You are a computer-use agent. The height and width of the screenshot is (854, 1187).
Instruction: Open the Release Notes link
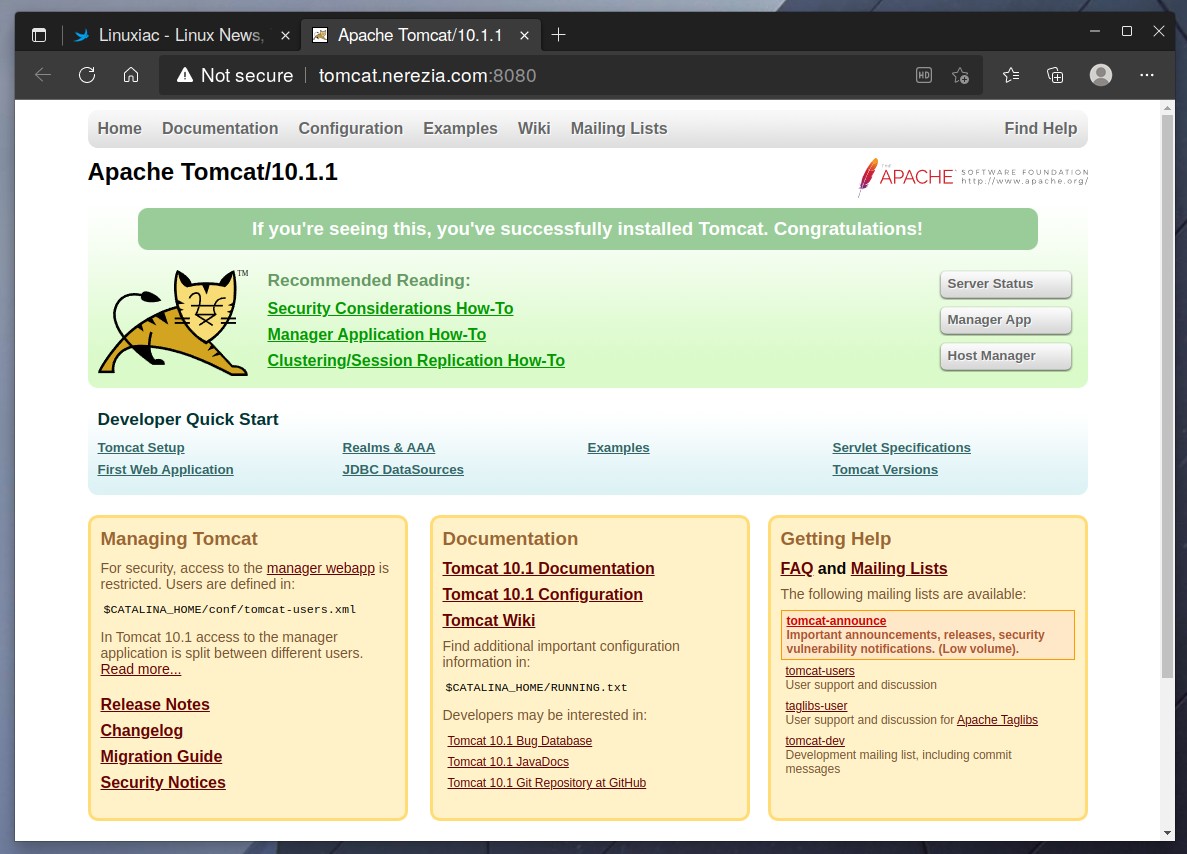pos(155,705)
